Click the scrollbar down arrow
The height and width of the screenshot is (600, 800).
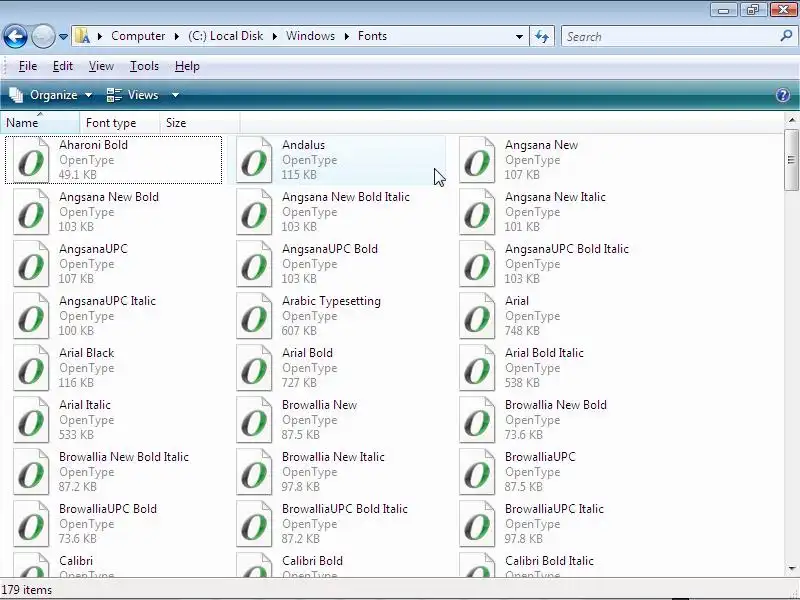coord(791,568)
